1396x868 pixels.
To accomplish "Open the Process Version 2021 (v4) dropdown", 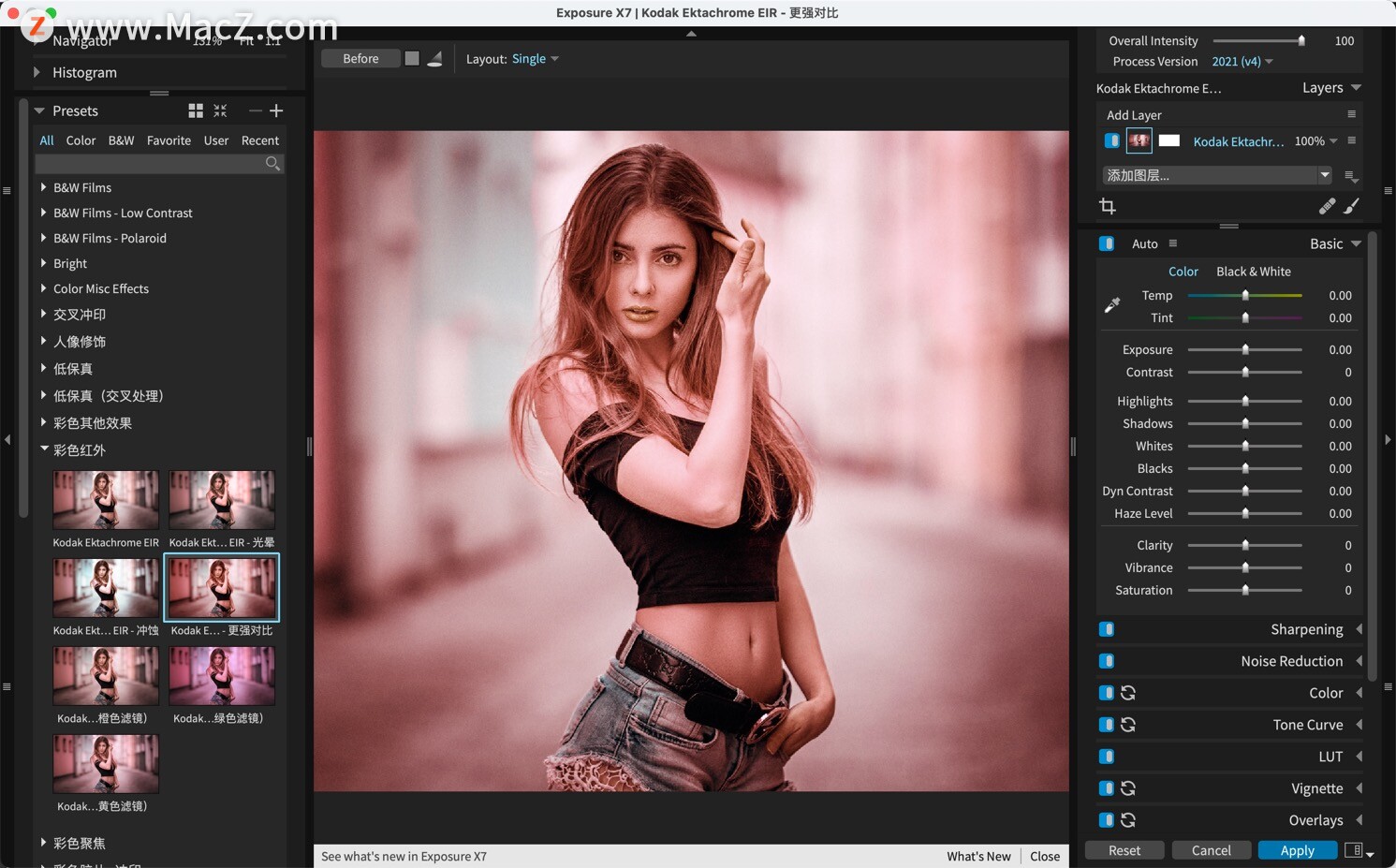I will point(1242,62).
